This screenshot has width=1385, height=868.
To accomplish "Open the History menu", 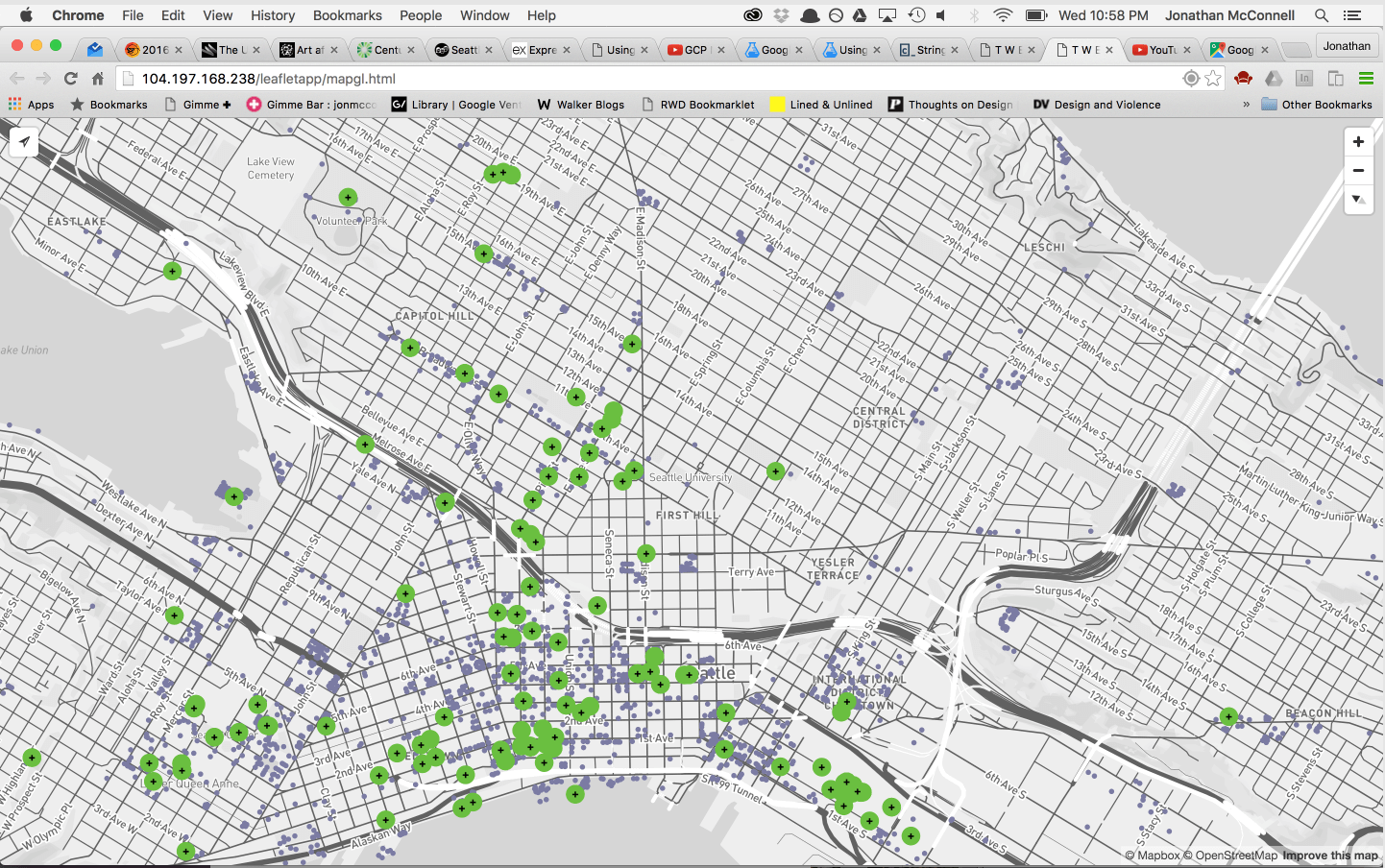I will [273, 15].
